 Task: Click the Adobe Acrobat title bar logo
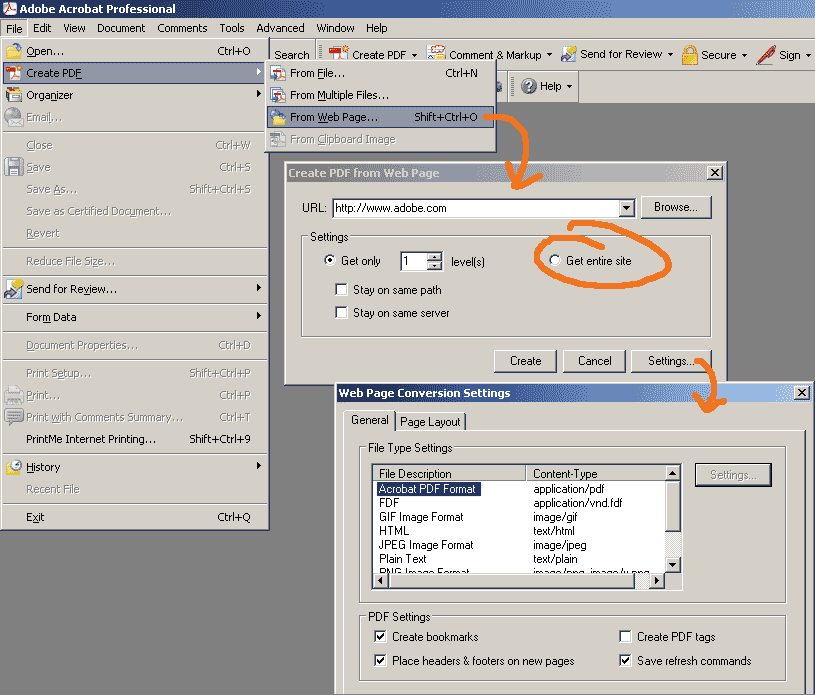9,8
